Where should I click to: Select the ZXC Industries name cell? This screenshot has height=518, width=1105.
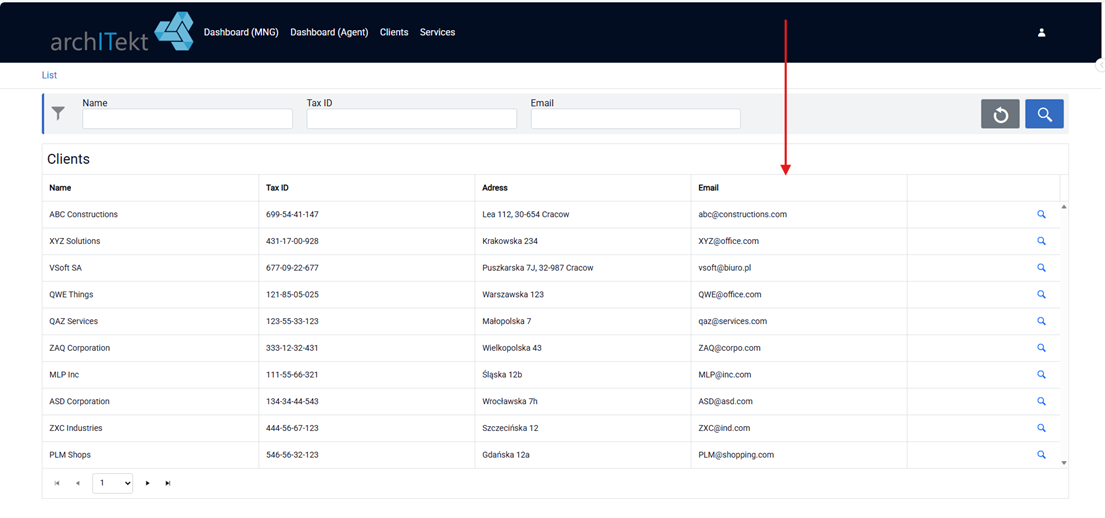pyautogui.click(x=150, y=428)
